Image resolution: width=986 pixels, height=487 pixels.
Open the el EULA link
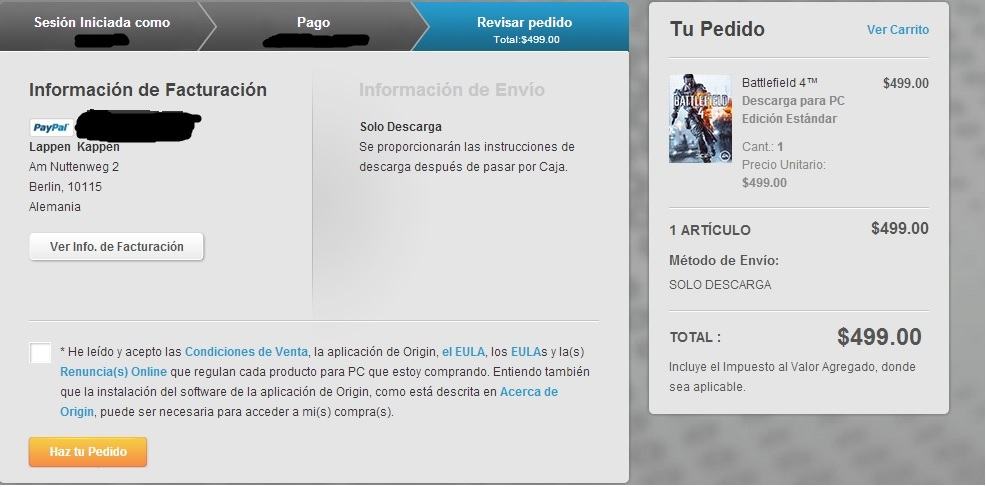(x=463, y=352)
